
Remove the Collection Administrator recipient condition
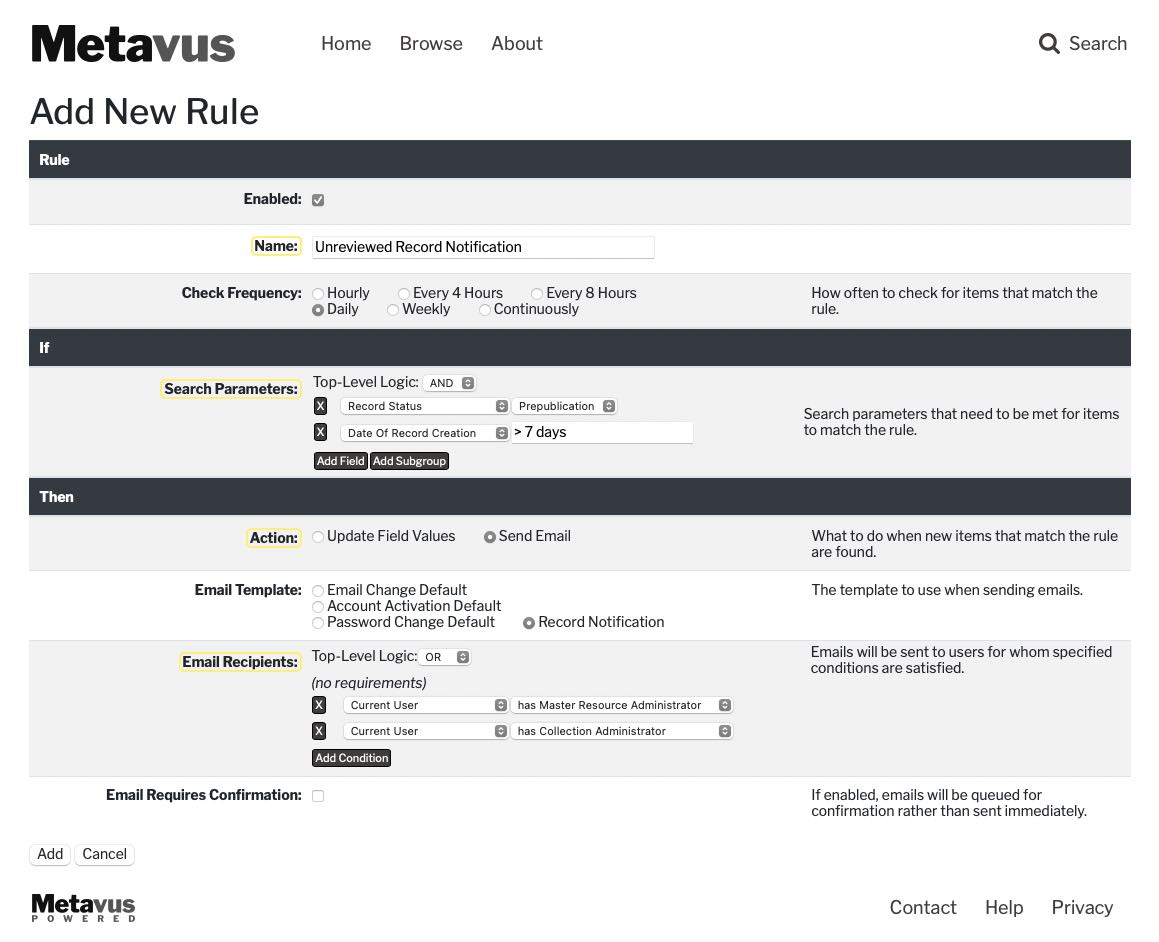click(x=319, y=731)
